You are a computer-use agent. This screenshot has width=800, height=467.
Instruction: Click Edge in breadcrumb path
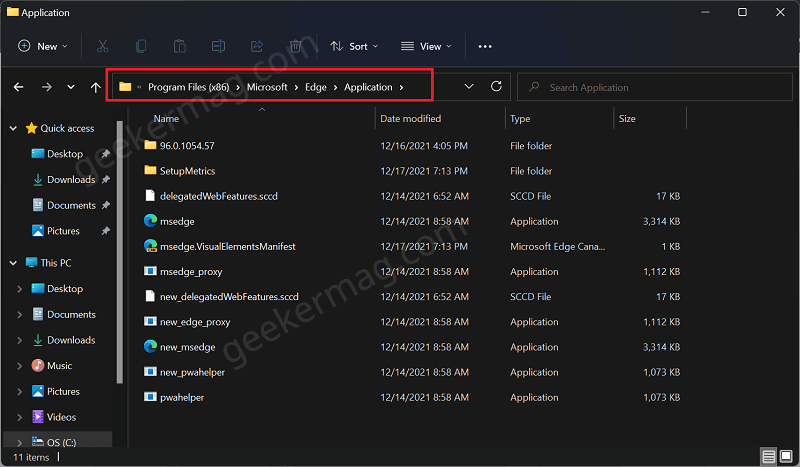pos(316,87)
